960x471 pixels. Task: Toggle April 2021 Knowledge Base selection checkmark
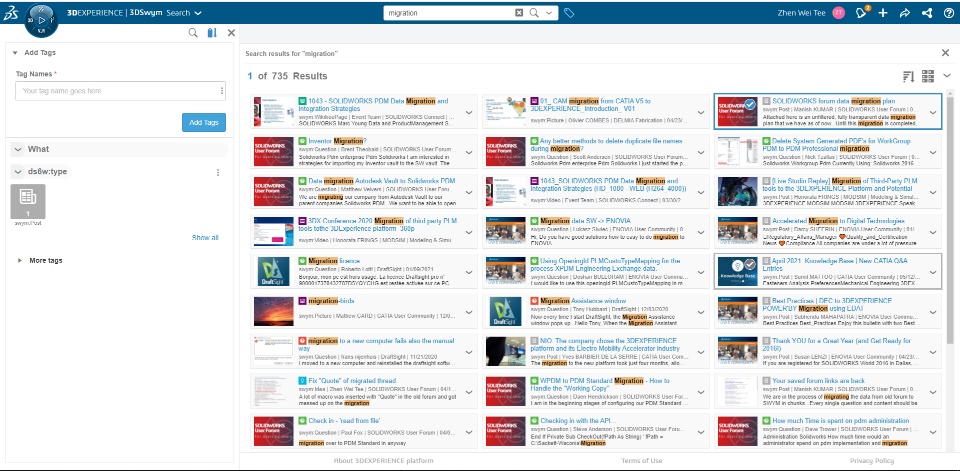(x=750, y=263)
